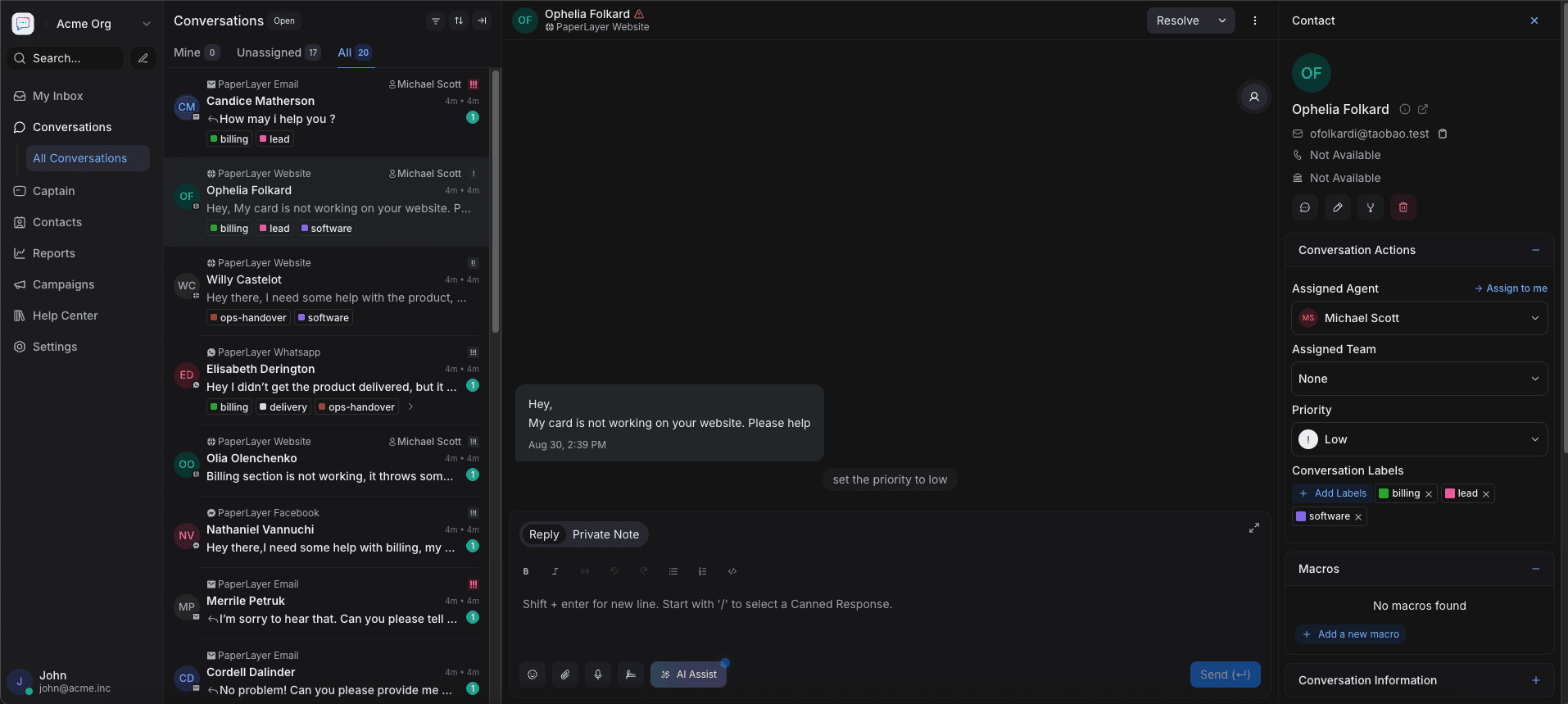Click Add Labels button
The width and height of the screenshot is (1568, 704).
(1333, 493)
